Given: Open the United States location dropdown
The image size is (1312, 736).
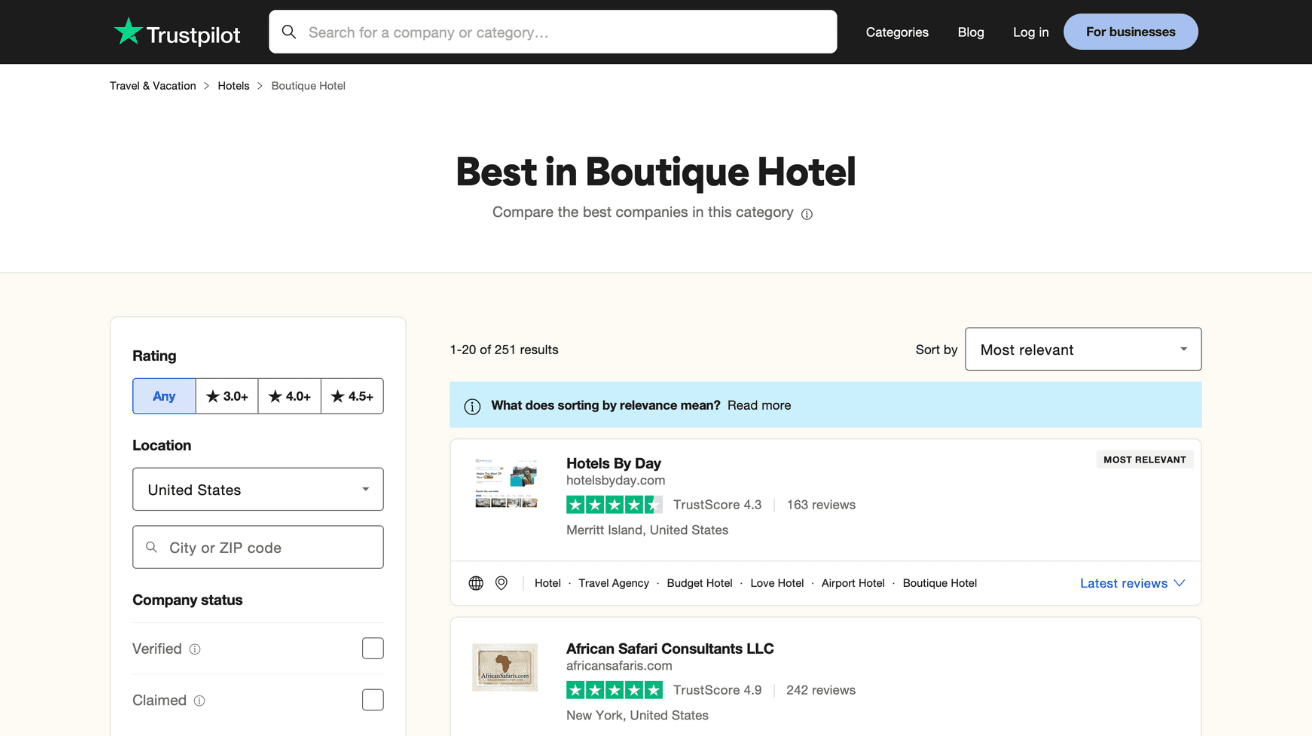Looking at the screenshot, I should pos(257,489).
